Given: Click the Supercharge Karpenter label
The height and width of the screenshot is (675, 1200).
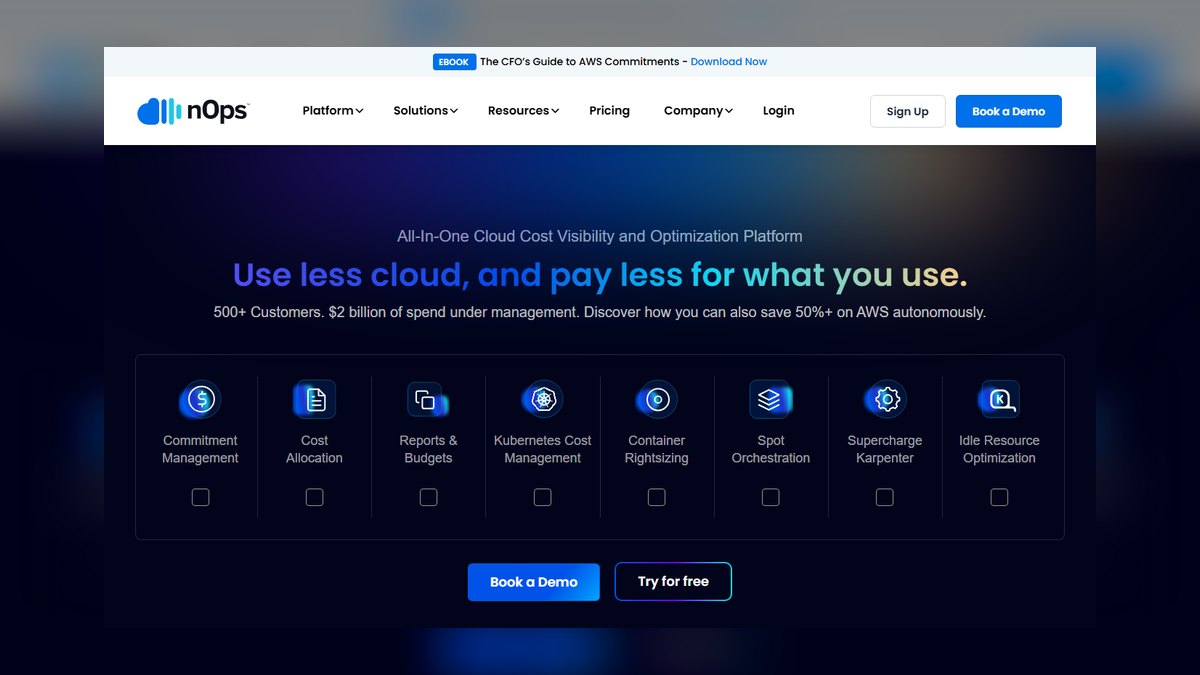Looking at the screenshot, I should 884,449.
